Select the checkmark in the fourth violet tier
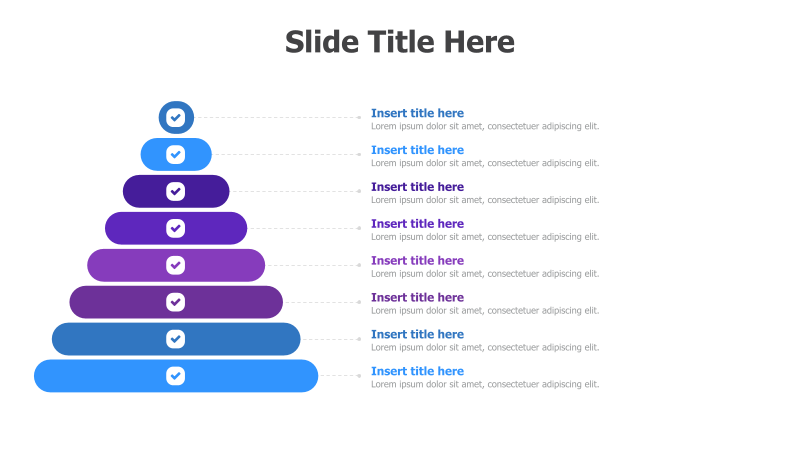Screen dimensions: 800x450 point(176,228)
